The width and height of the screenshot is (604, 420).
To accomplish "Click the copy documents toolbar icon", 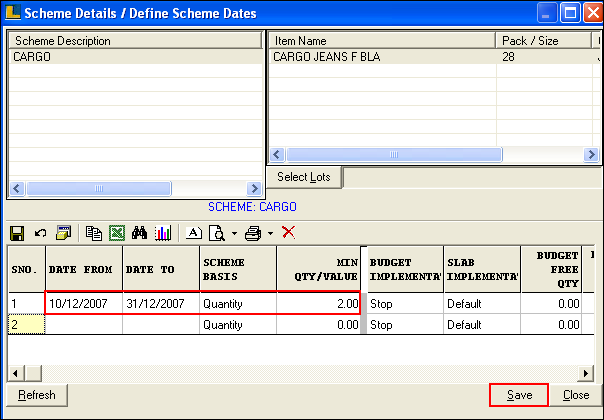I will [x=94, y=234].
